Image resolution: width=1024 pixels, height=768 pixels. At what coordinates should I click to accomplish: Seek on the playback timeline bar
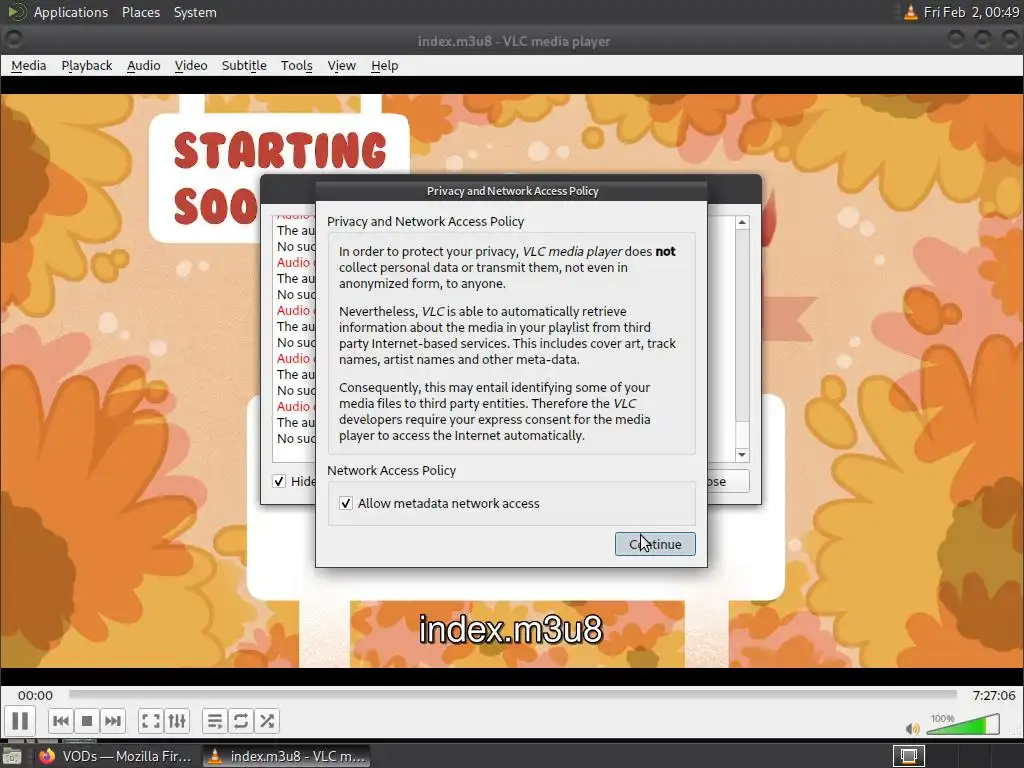[x=513, y=694]
